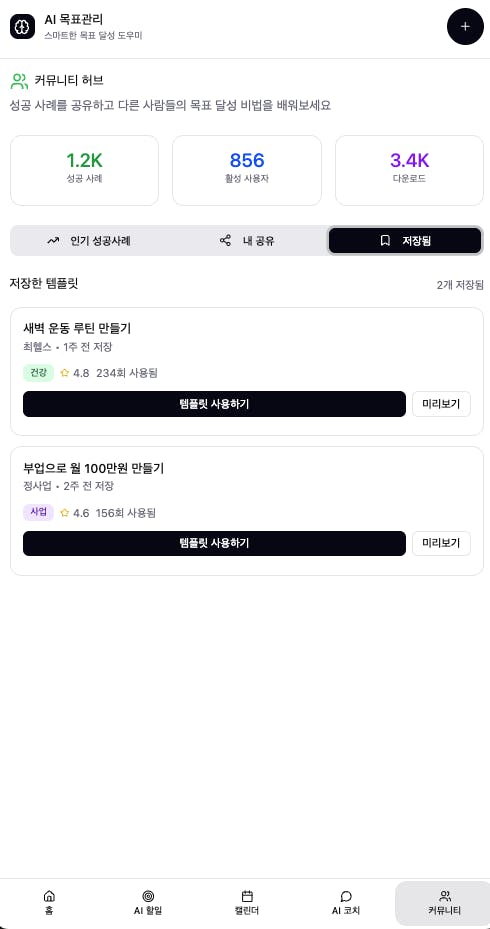
Task: Select the 커뮤니티 nav item
Action: 444,903
